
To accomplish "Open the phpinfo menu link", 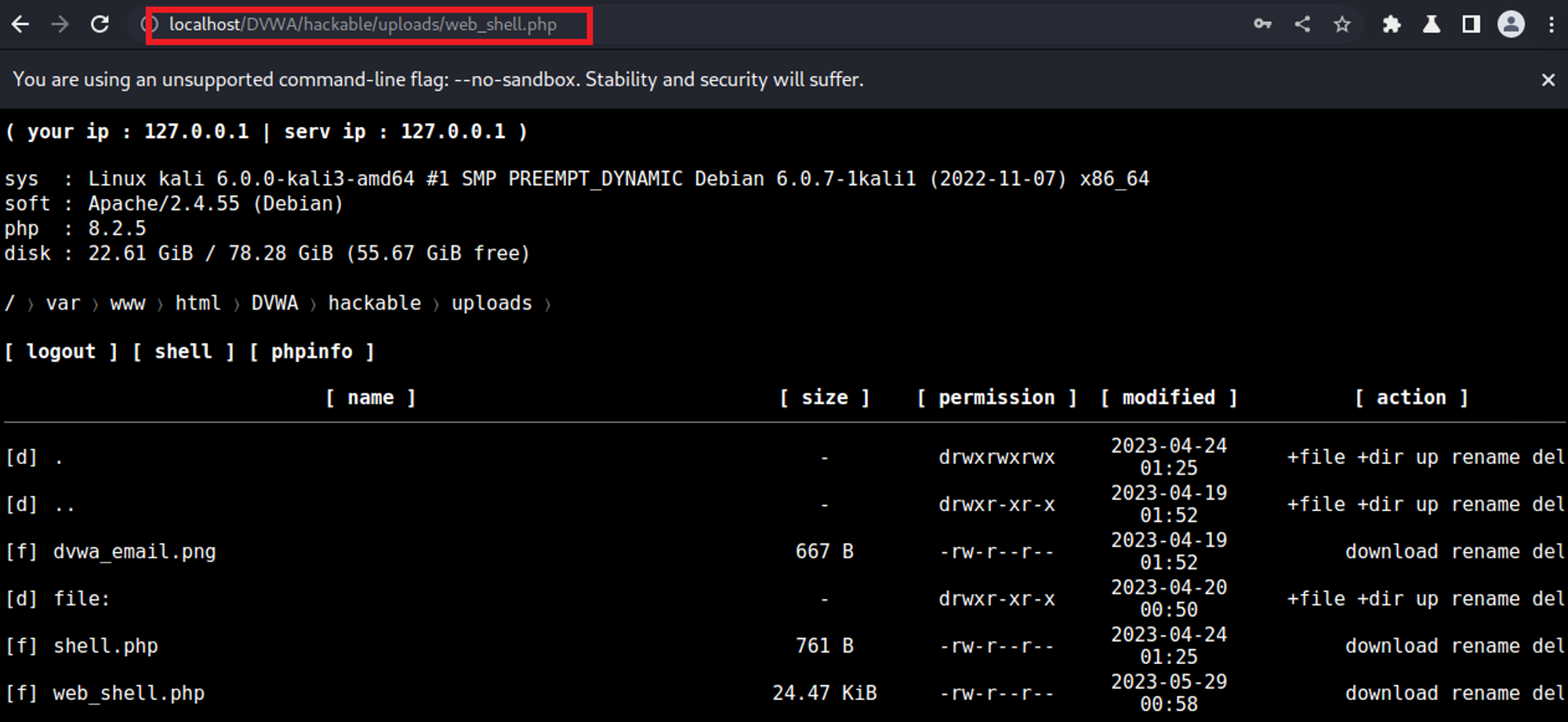I will 312,351.
